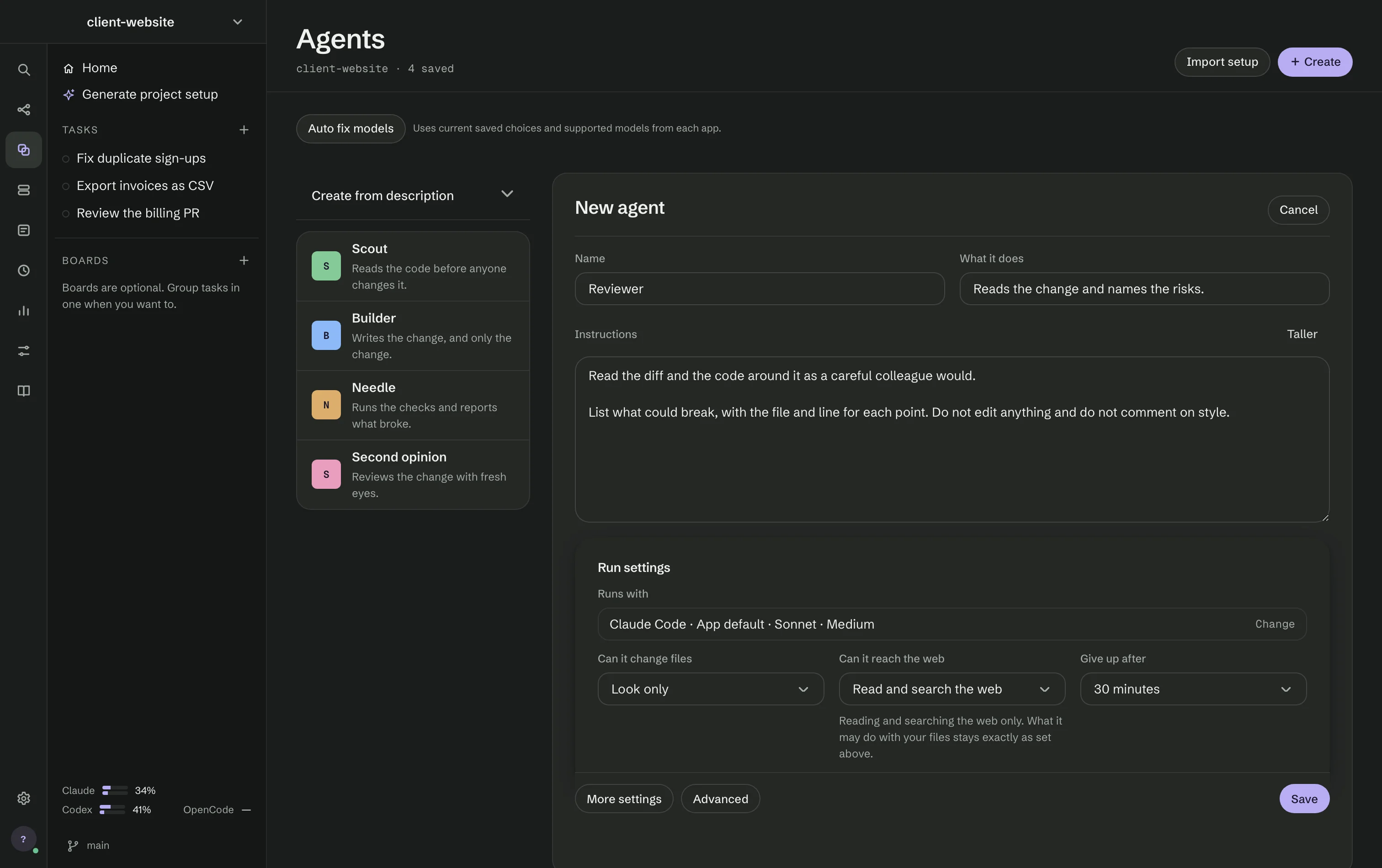Open the clock history icon
Screen dimensions: 1382x868
click(x=23, y=270)
